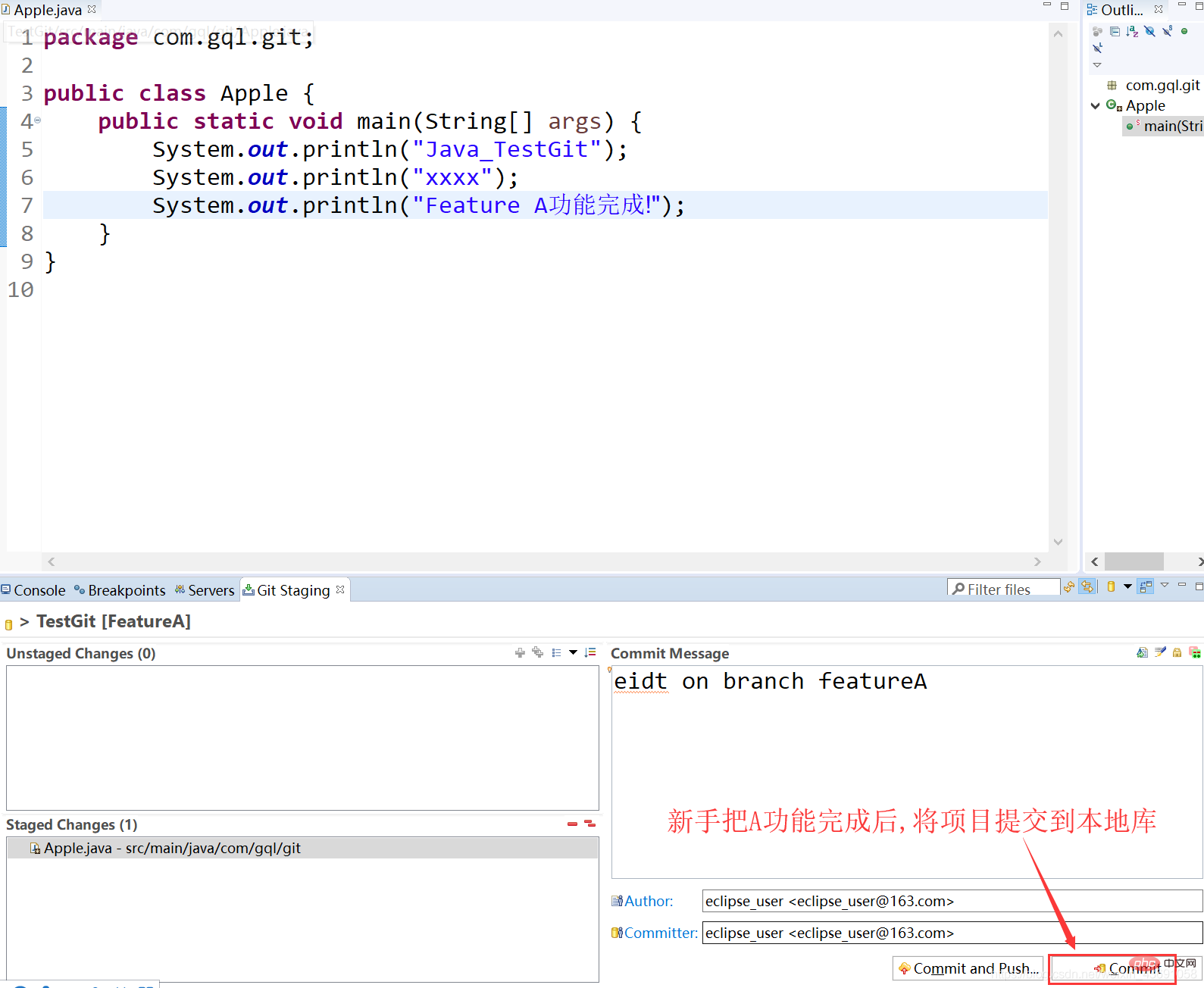
Task: Sort Outline members alphabetically
Action: click(x=1132, y=32)
